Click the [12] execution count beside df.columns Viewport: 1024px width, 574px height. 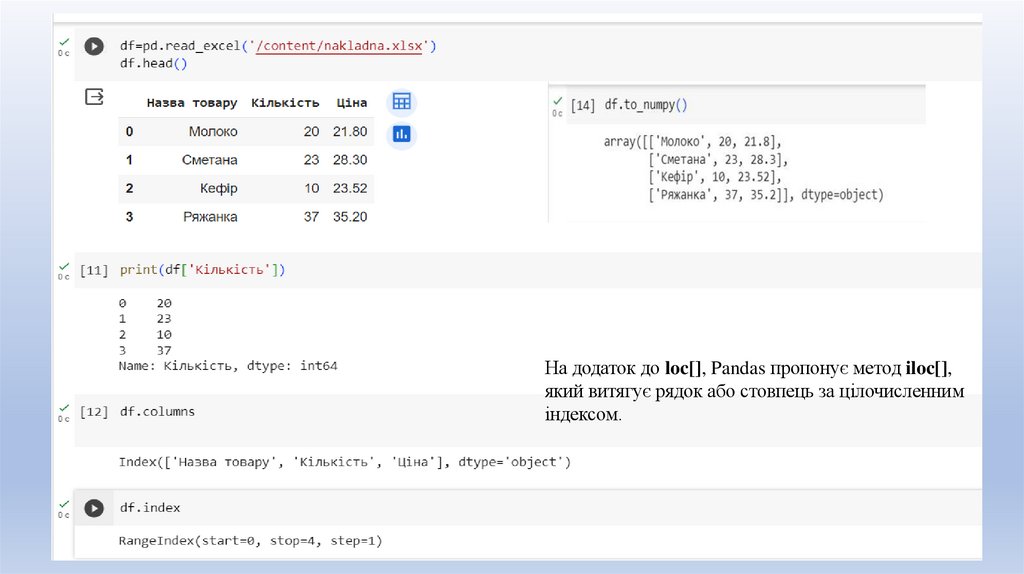point(93,411)
